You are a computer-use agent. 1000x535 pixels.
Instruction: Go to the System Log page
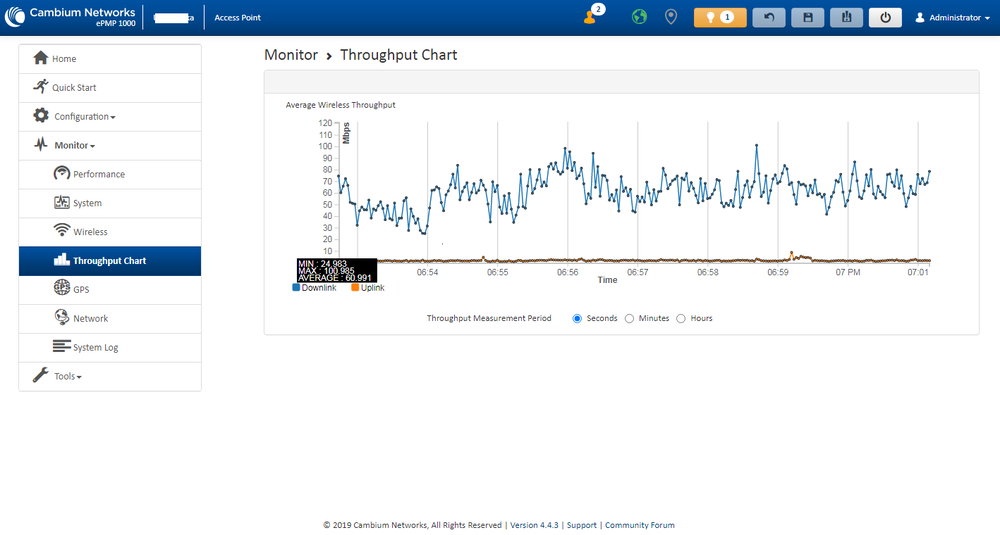click(x=95, y=348)
